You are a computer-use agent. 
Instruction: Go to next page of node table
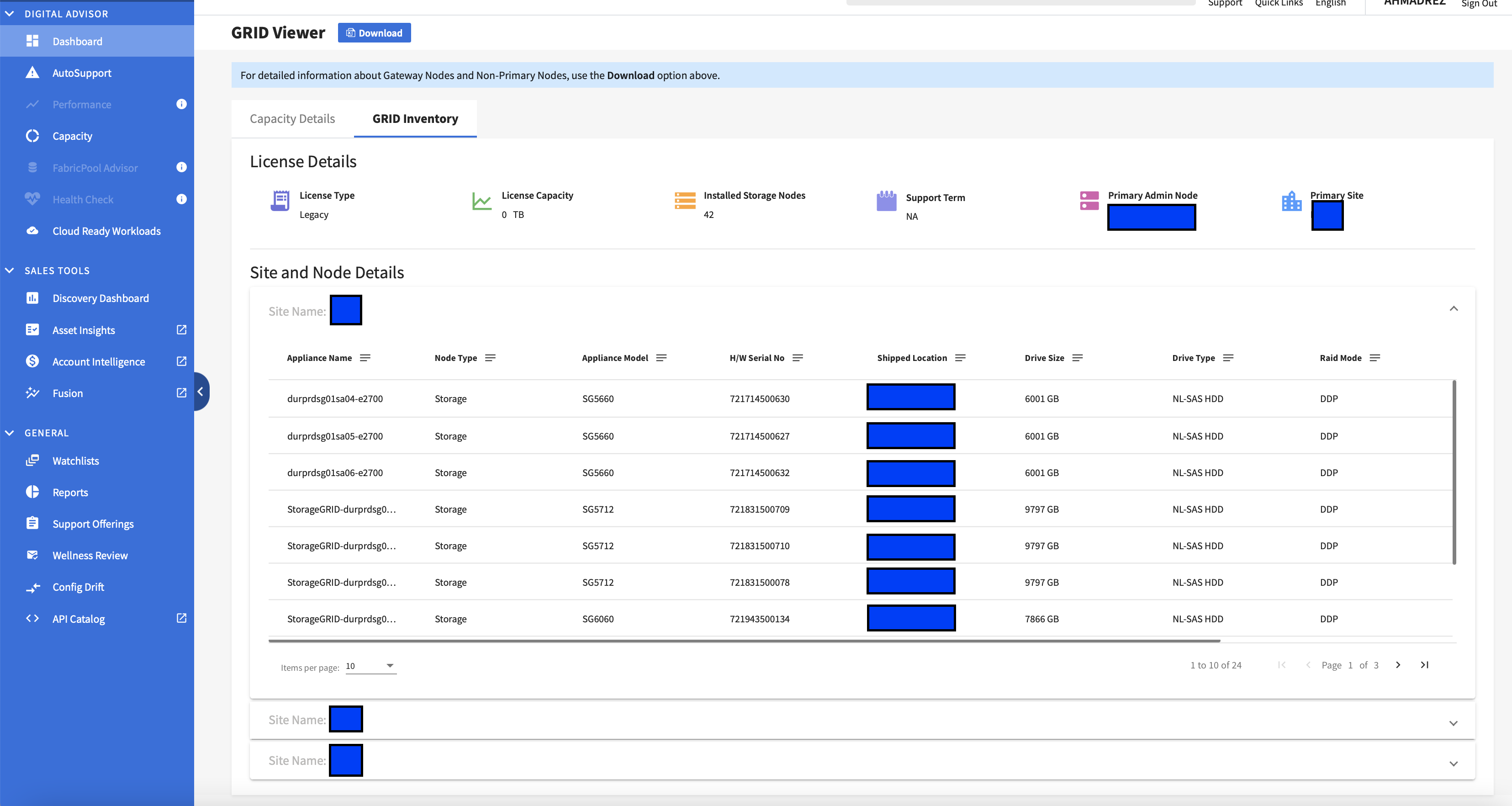click(1398, 664)
